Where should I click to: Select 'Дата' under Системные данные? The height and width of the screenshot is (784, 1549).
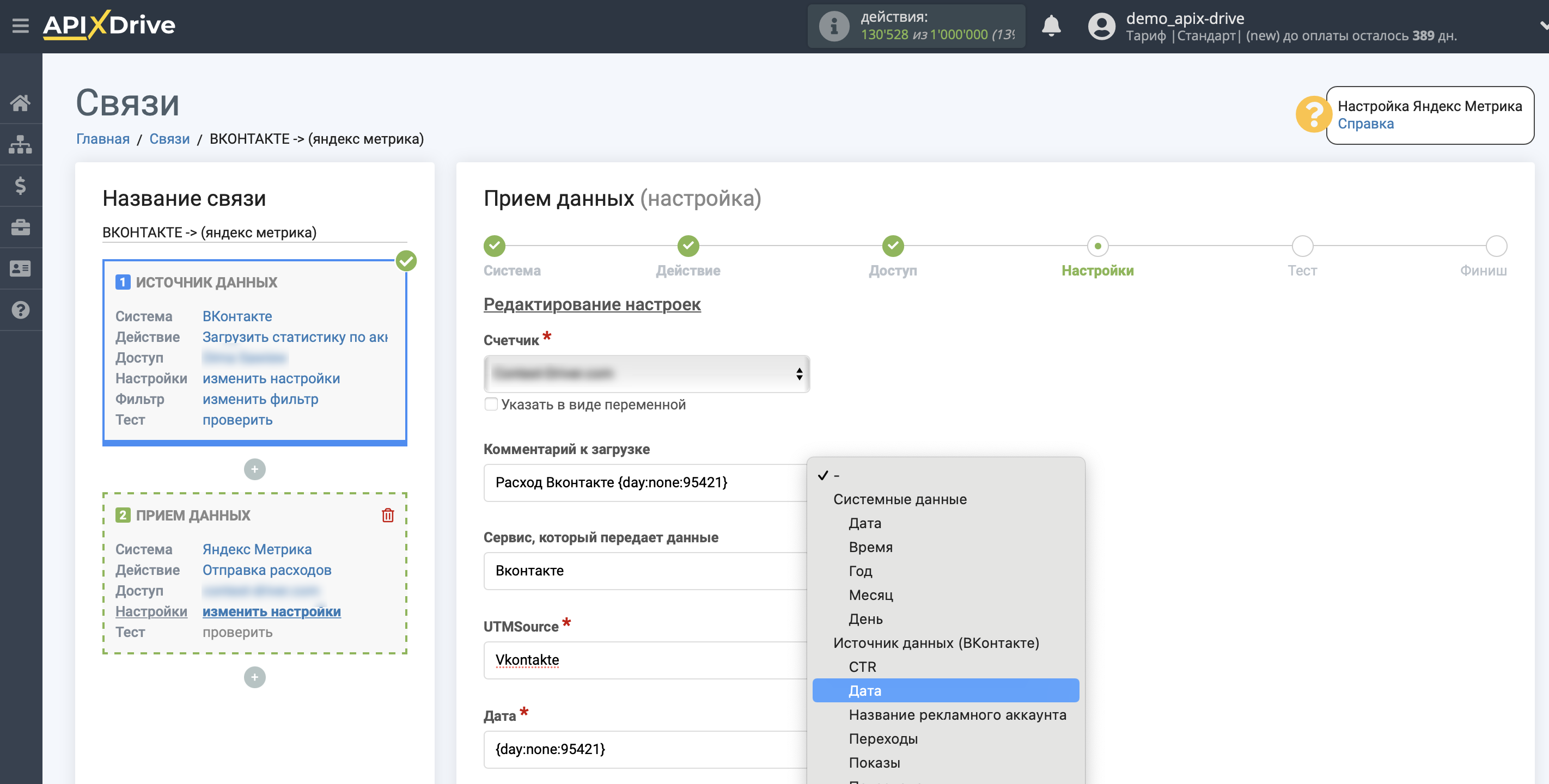[x=946, y=523]
